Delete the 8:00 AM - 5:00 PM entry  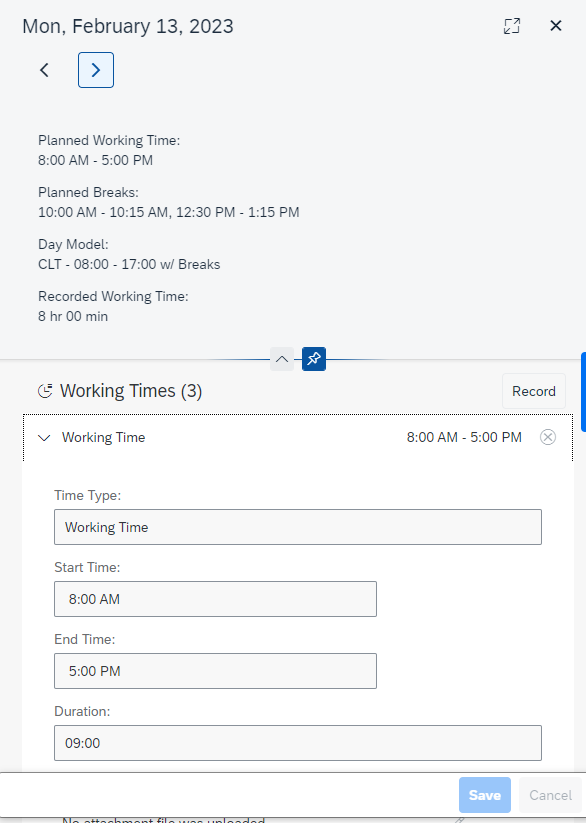548,437
